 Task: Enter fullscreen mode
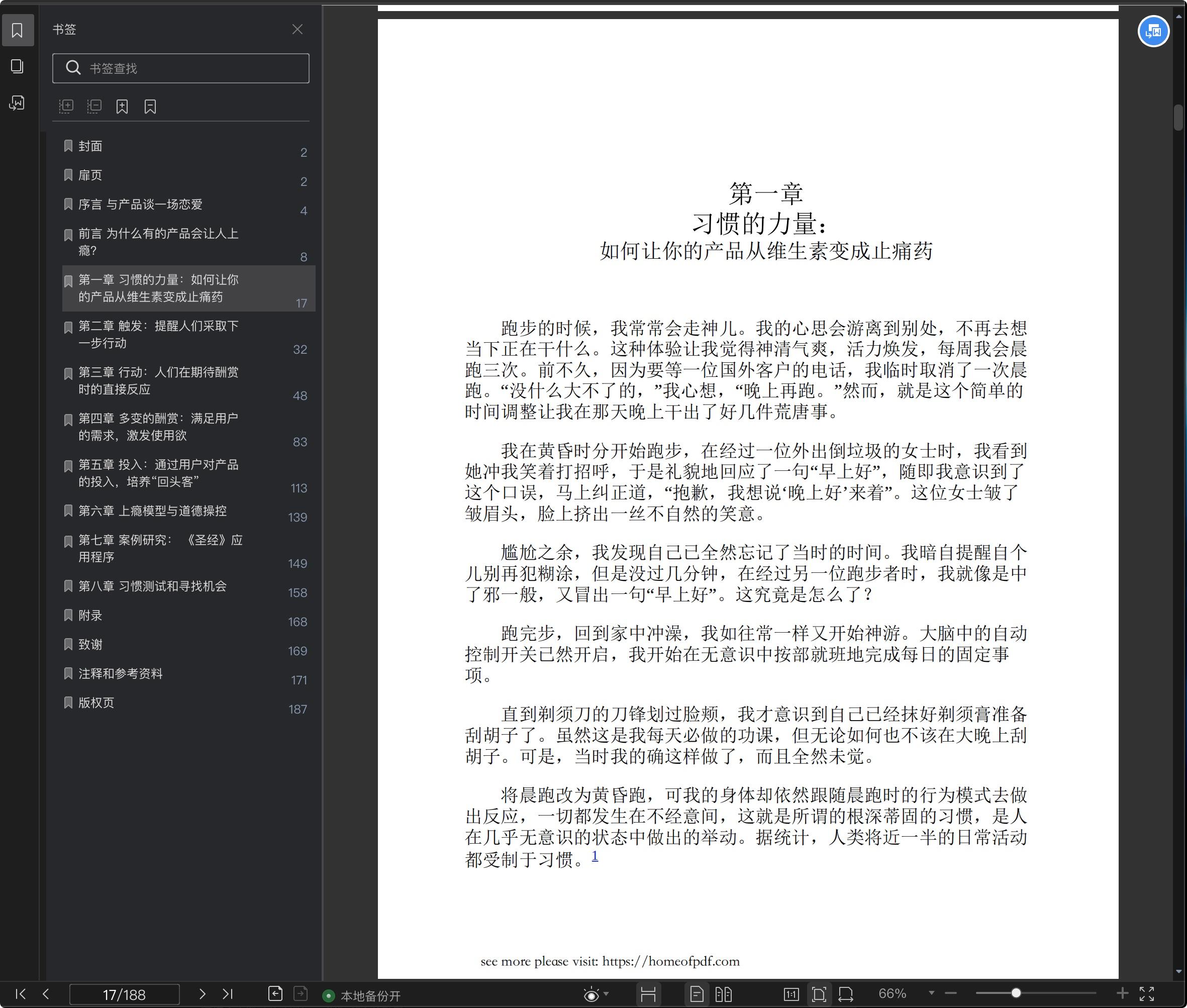(x=1147, y=994)
